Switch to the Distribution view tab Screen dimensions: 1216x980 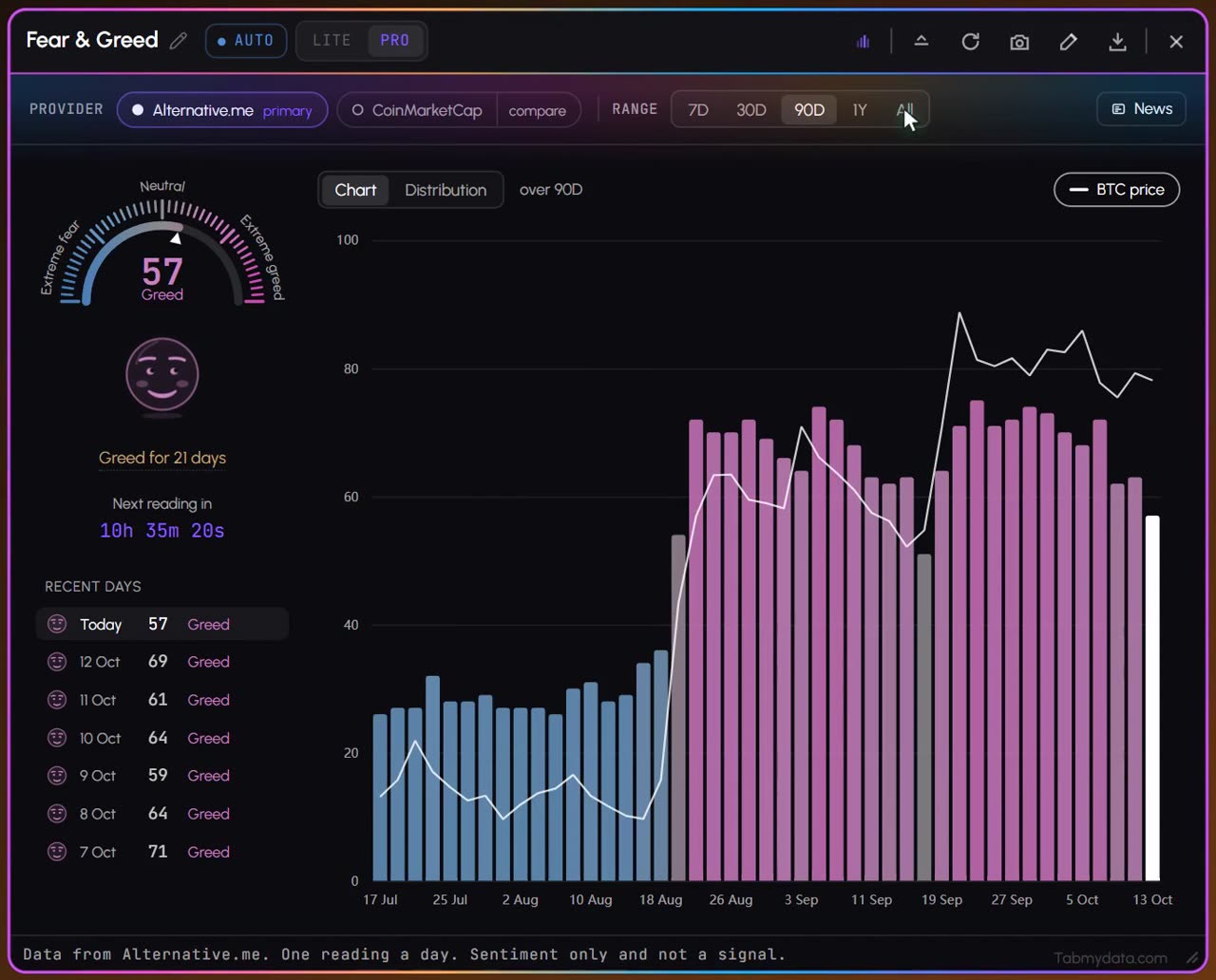[446, 190]
